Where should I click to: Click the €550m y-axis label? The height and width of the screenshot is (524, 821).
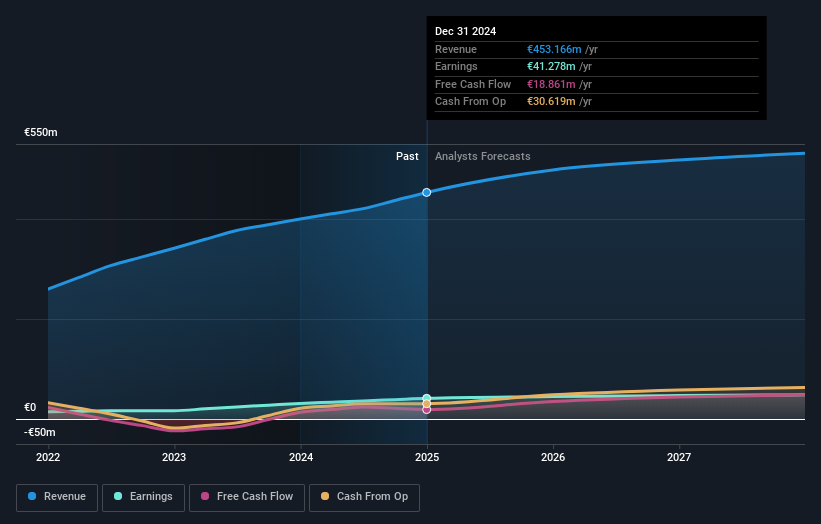[41, 132]
